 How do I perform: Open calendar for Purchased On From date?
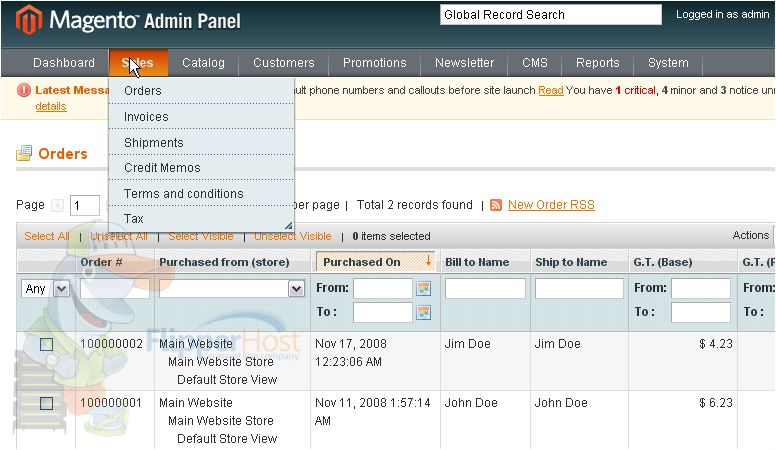pyautogui.click(x=424, y=289)
